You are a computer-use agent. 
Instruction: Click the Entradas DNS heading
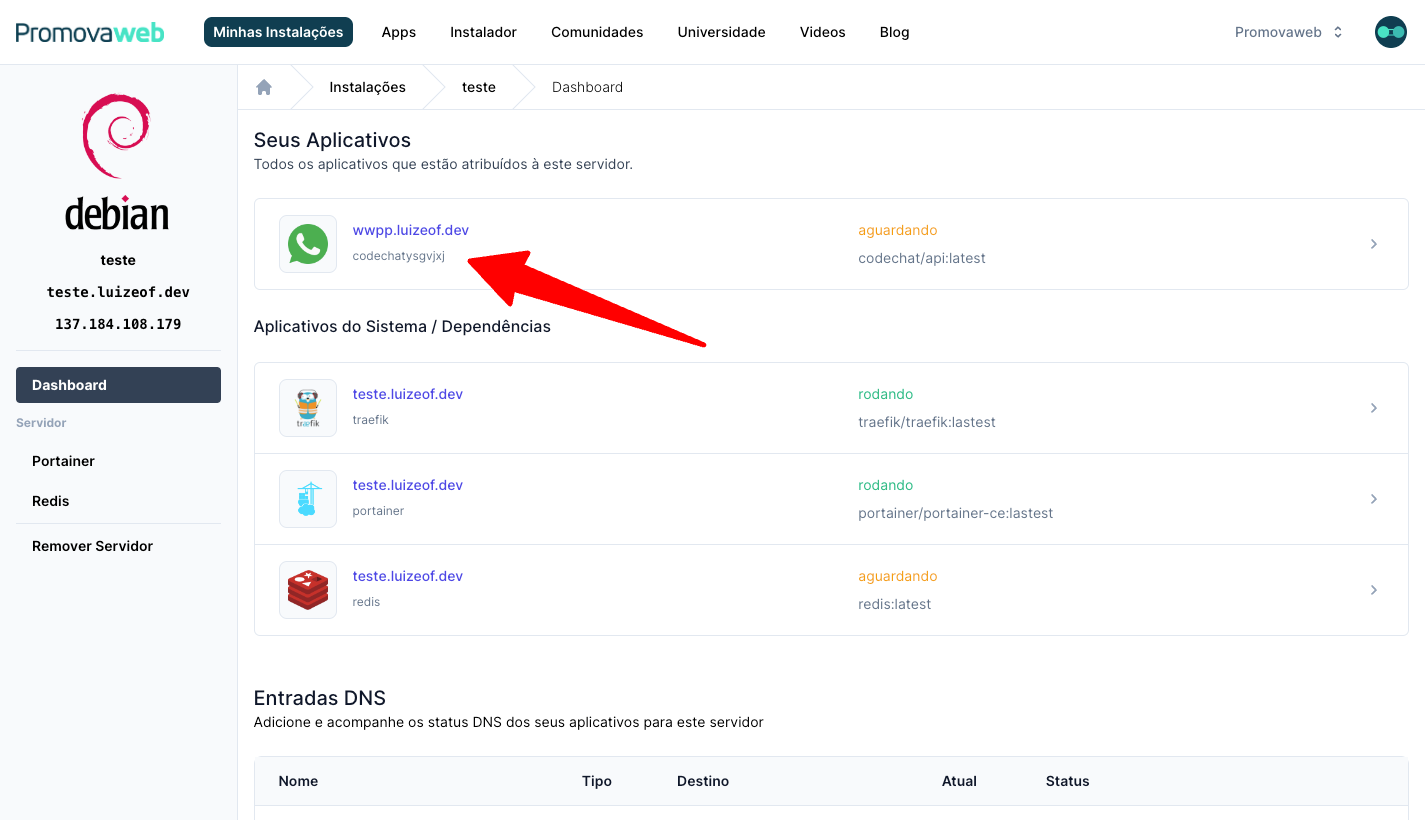(x=320, y=698)
